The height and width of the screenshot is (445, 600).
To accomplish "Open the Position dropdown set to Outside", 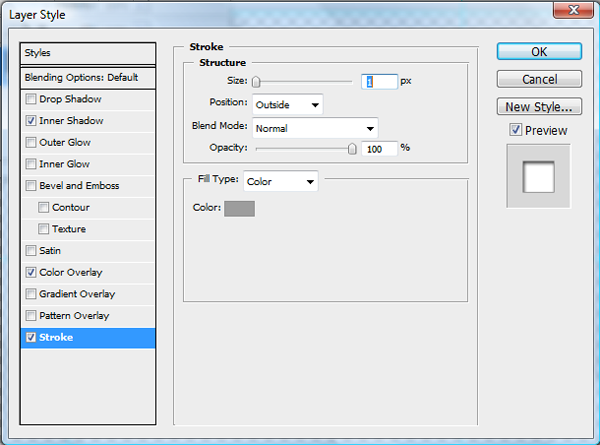I will point(287,104).
